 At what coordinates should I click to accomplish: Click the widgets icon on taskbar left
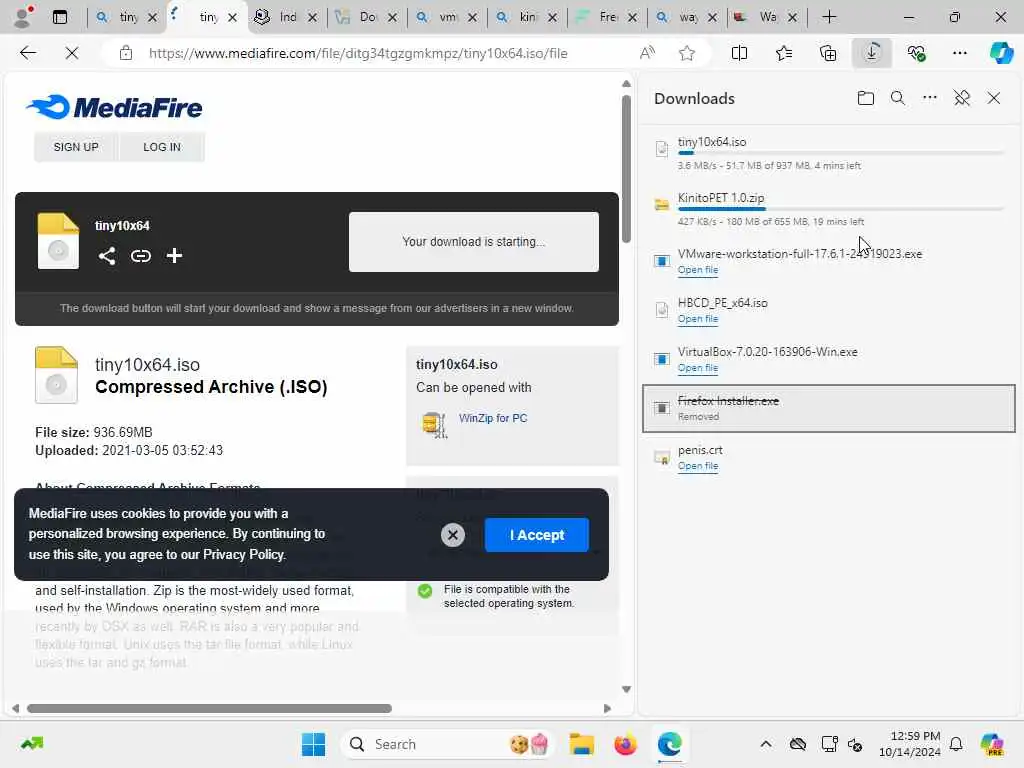[31, 743]
